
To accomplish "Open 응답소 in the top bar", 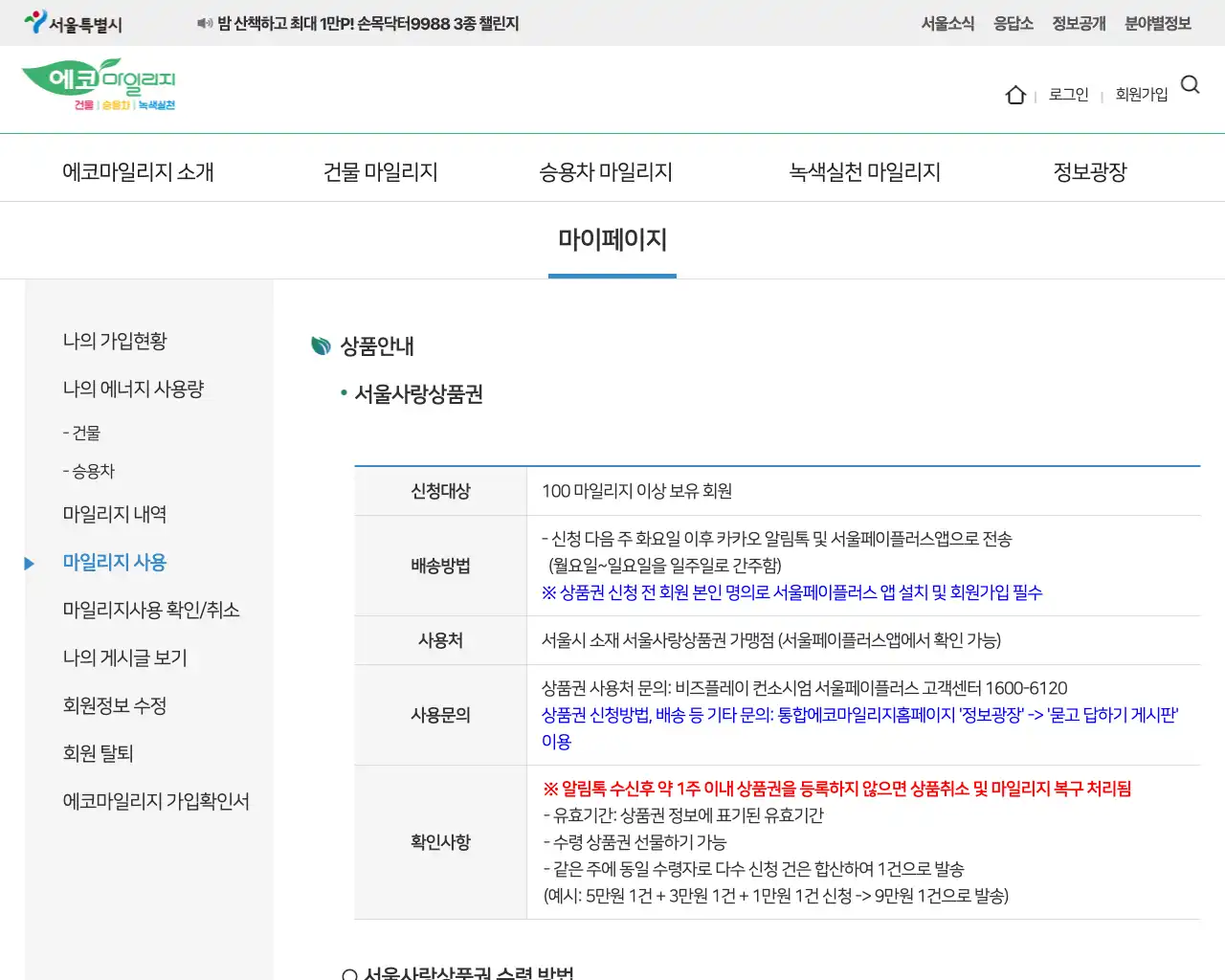I will coord(1013,23).
